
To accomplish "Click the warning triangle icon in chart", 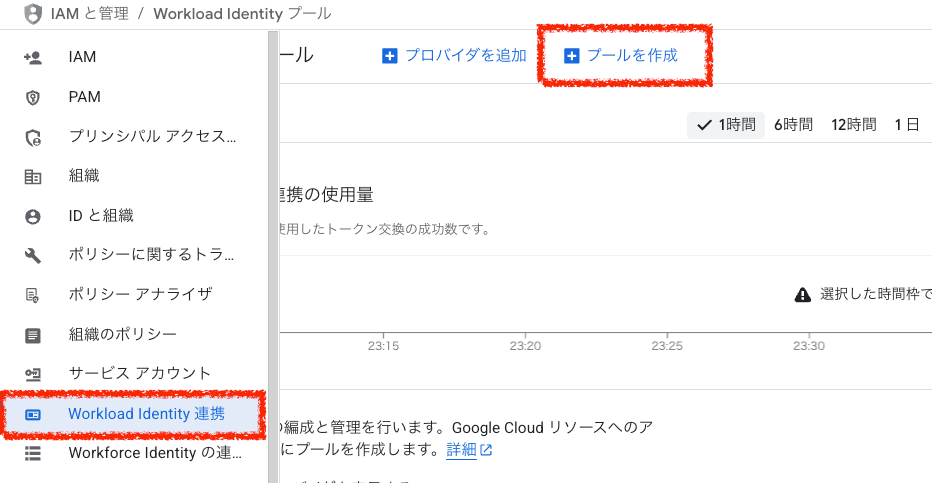I will (802, 294).
